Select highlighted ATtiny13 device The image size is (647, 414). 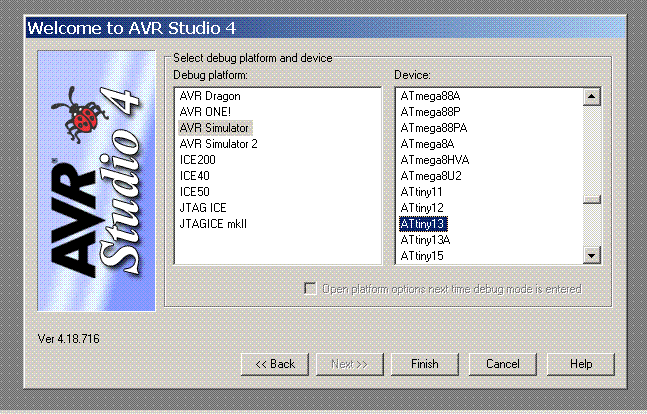click(423, 224)
